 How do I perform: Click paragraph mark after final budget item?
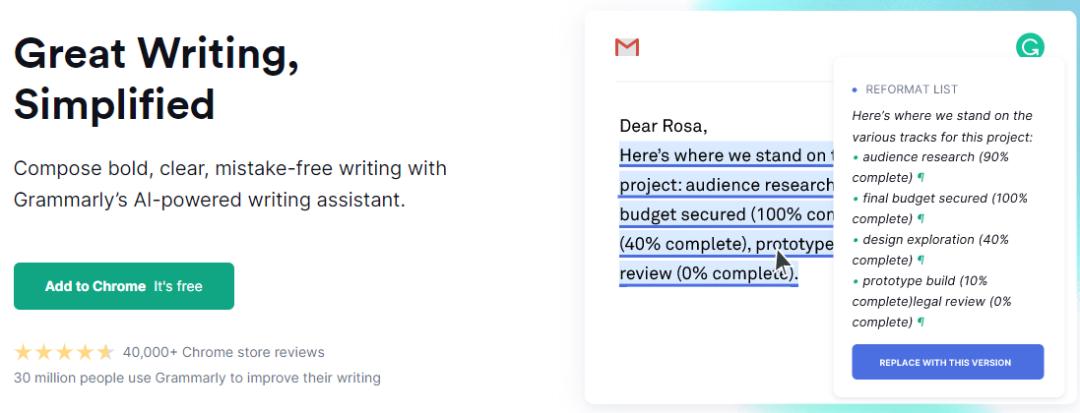pyautogui.click(x=918, y=219)
